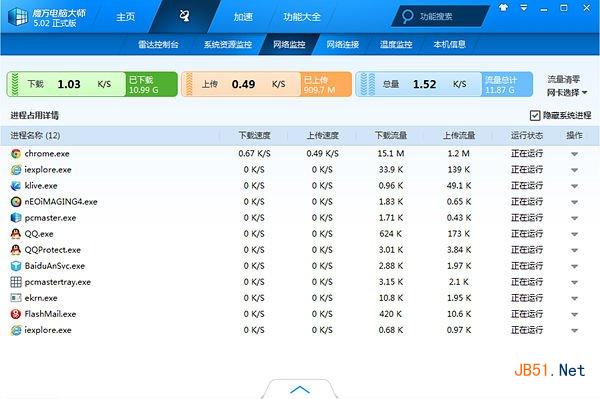Viewport: 600px width, 399px height.
Task: Switch to the 温度监控 tab
Action: tap(396, 44)
